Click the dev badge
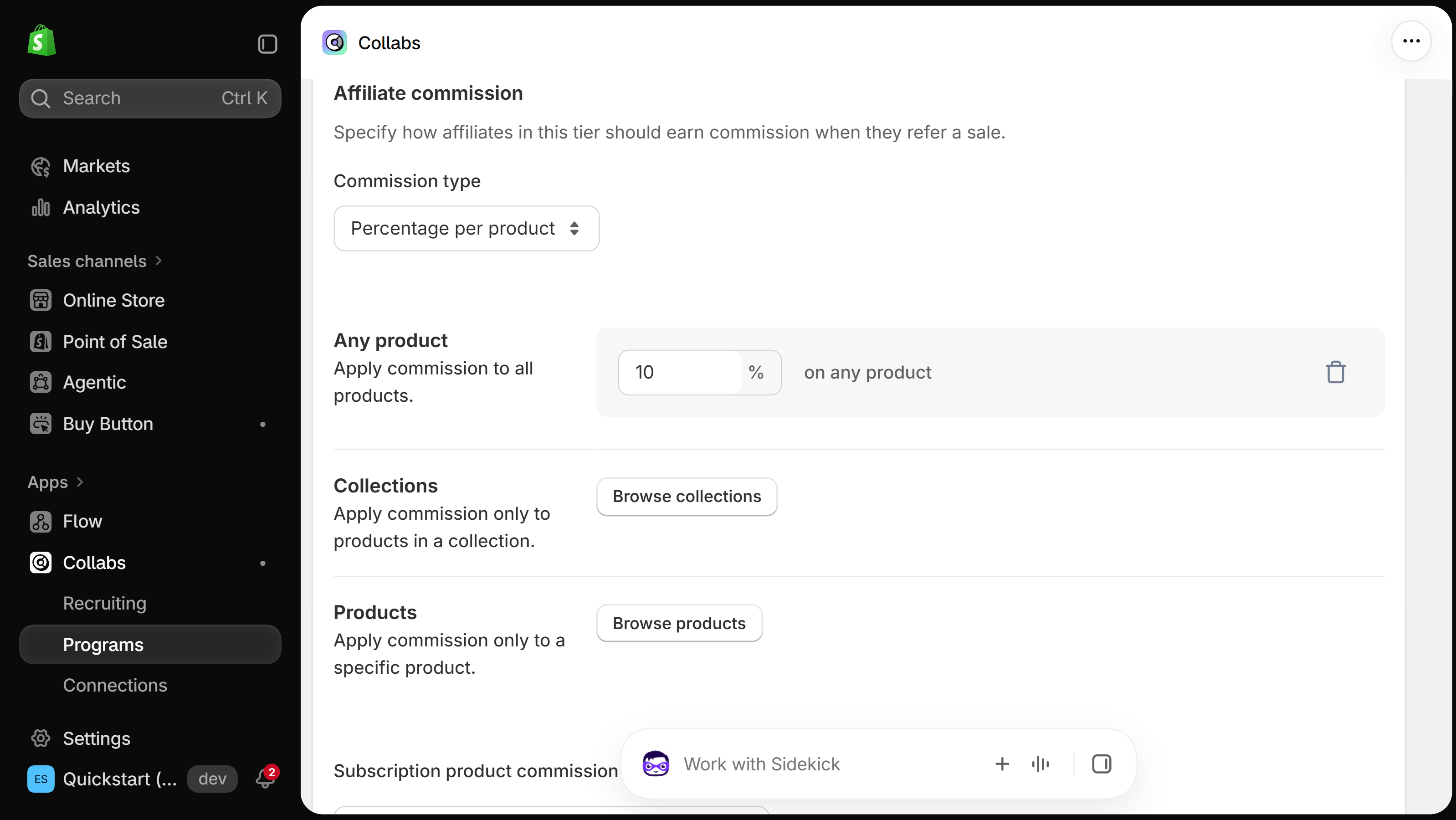 (212, 779)
